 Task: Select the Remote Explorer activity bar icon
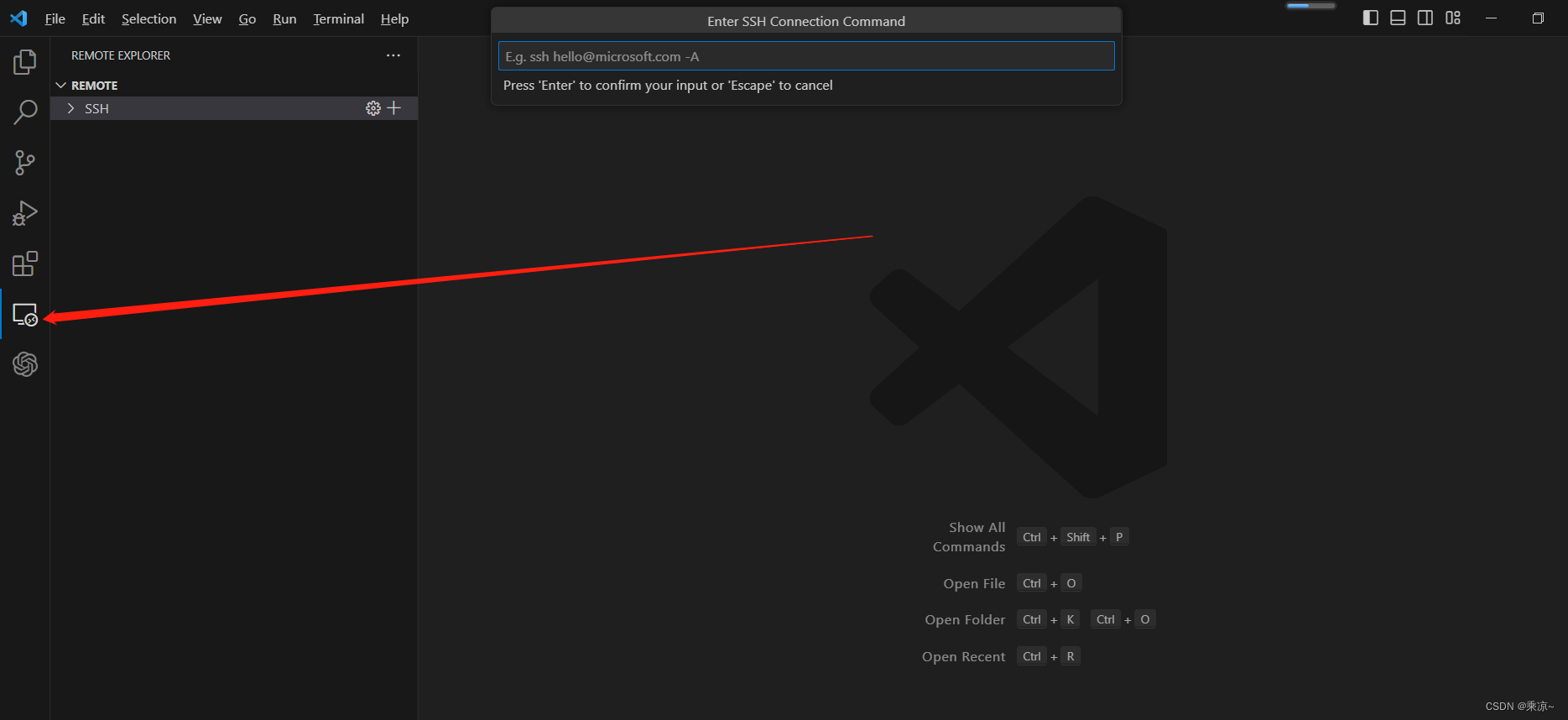tap(25, 315)
